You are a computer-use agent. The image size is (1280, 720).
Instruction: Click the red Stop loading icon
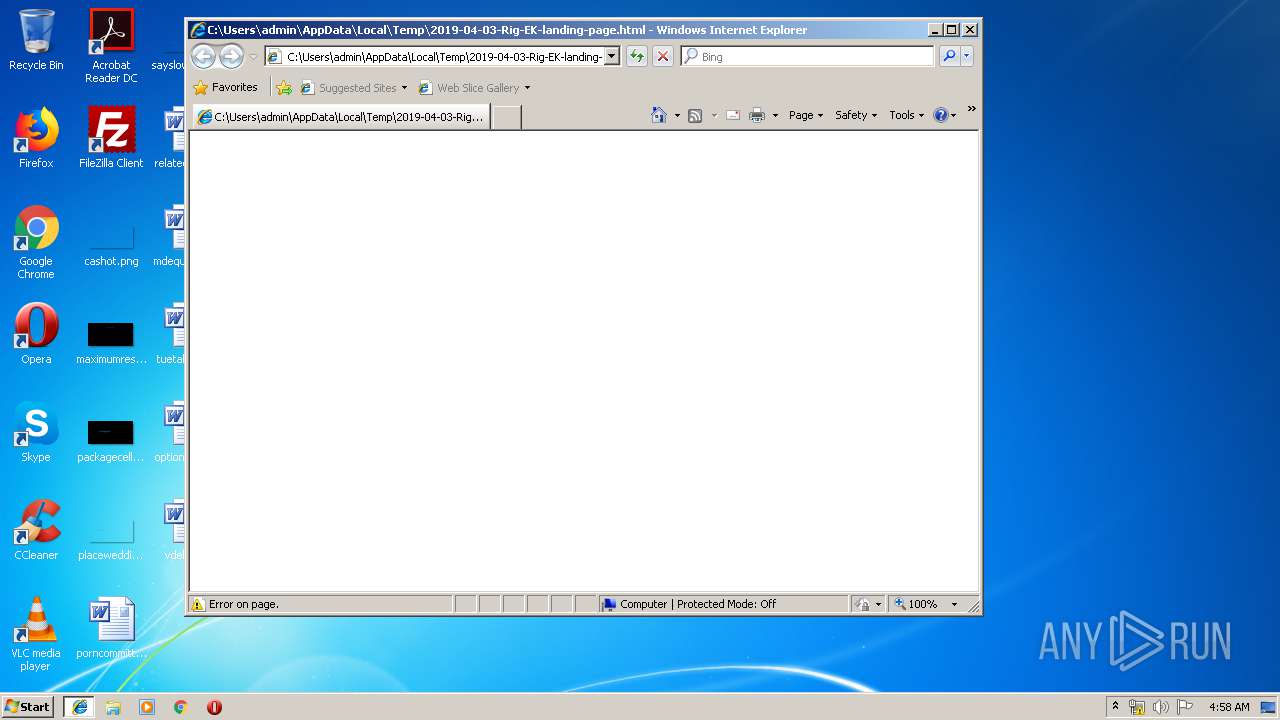tap(662, 57)
